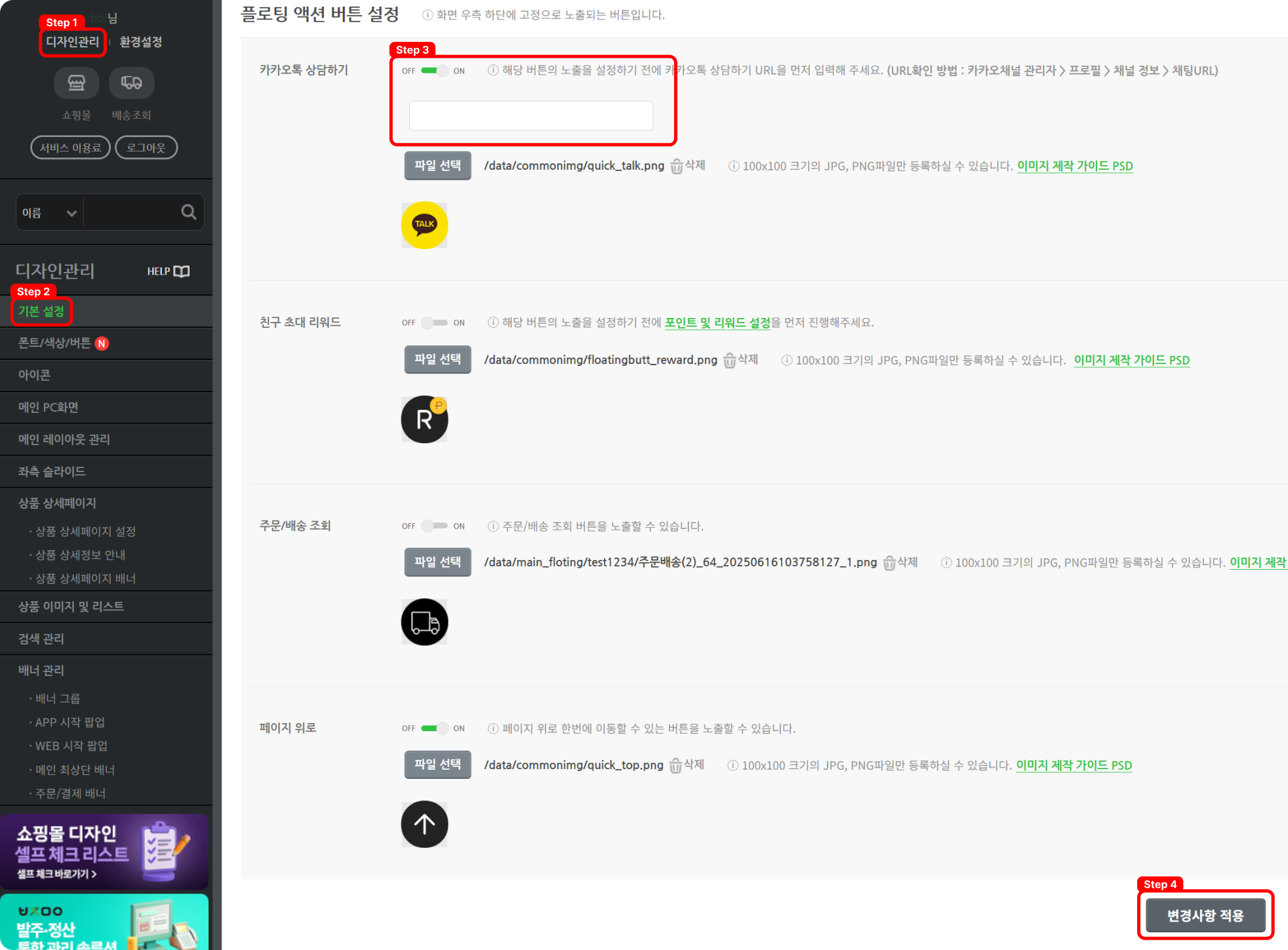The image size is (1288, 950).
Task: Click 파일 선택 for 주문/배송 조회
Action: (x=437, y=562)
